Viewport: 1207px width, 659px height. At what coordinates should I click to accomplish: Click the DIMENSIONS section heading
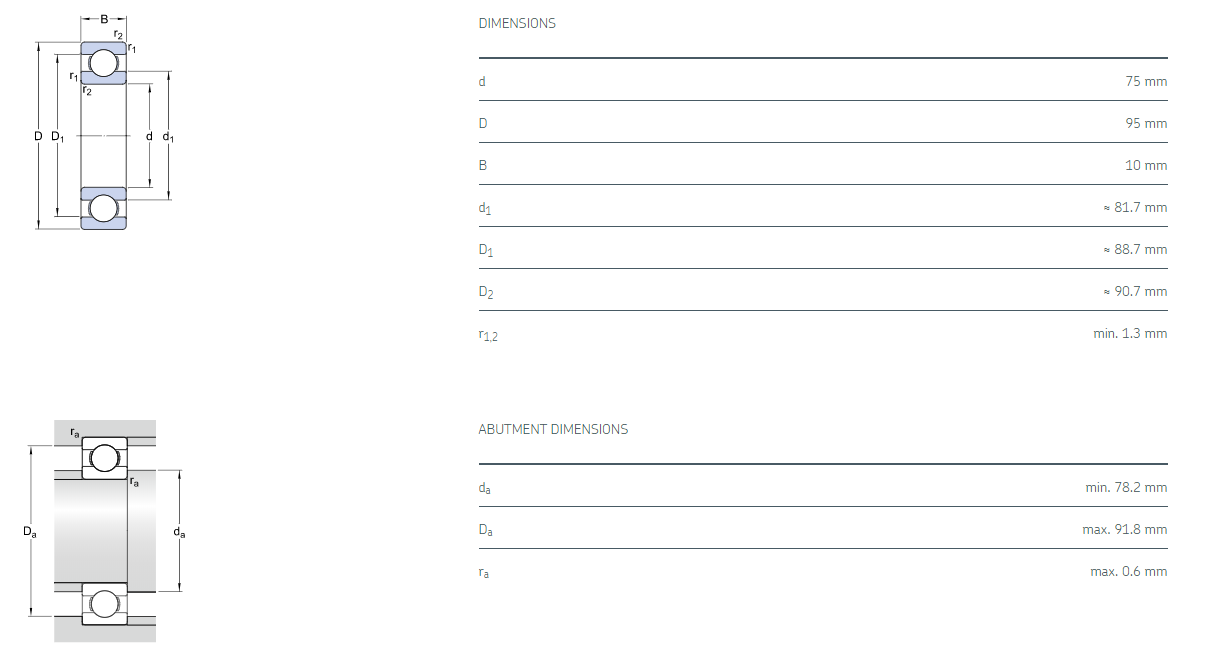(x=516, y=23)
